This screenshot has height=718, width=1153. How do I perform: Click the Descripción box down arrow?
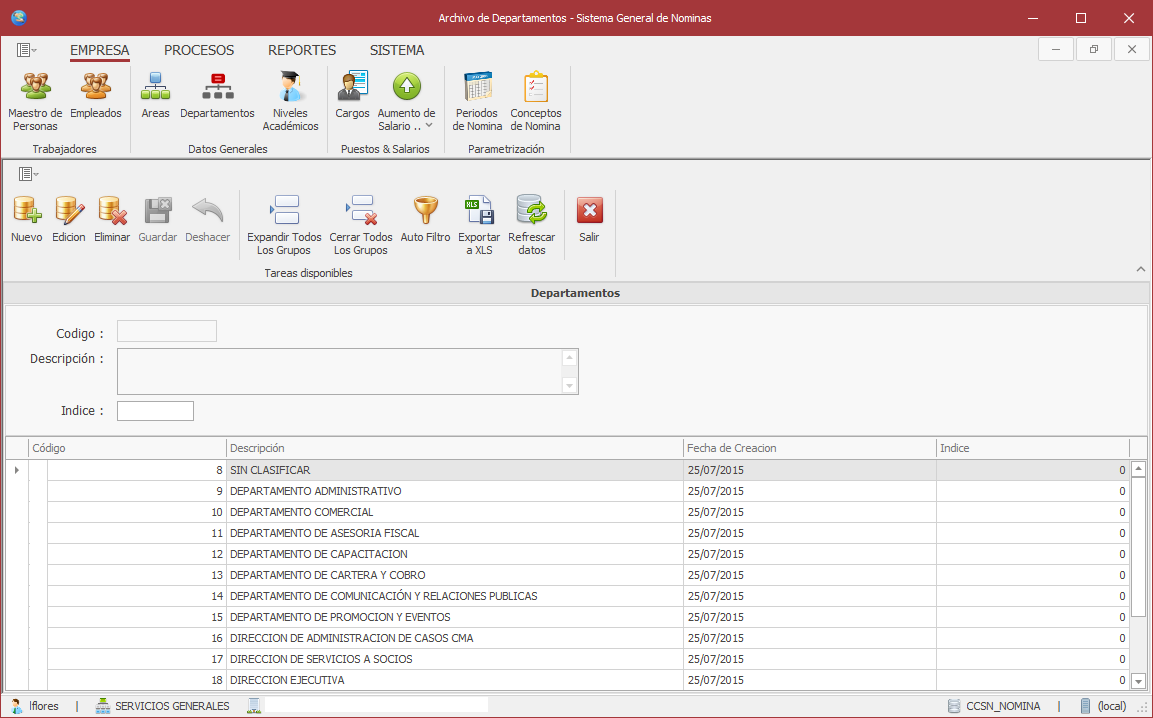[x=569, y=385]
